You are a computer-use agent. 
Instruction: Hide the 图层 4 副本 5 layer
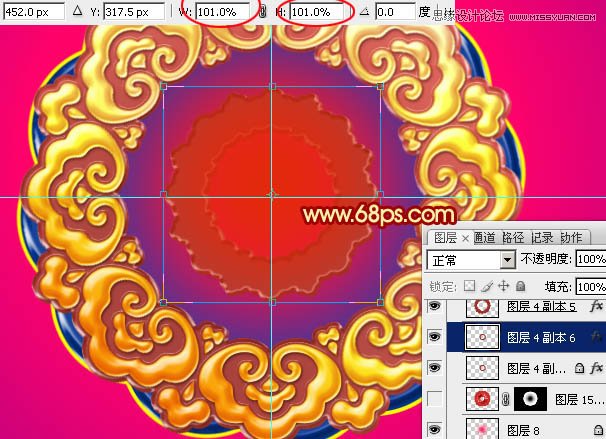[434, 306]
